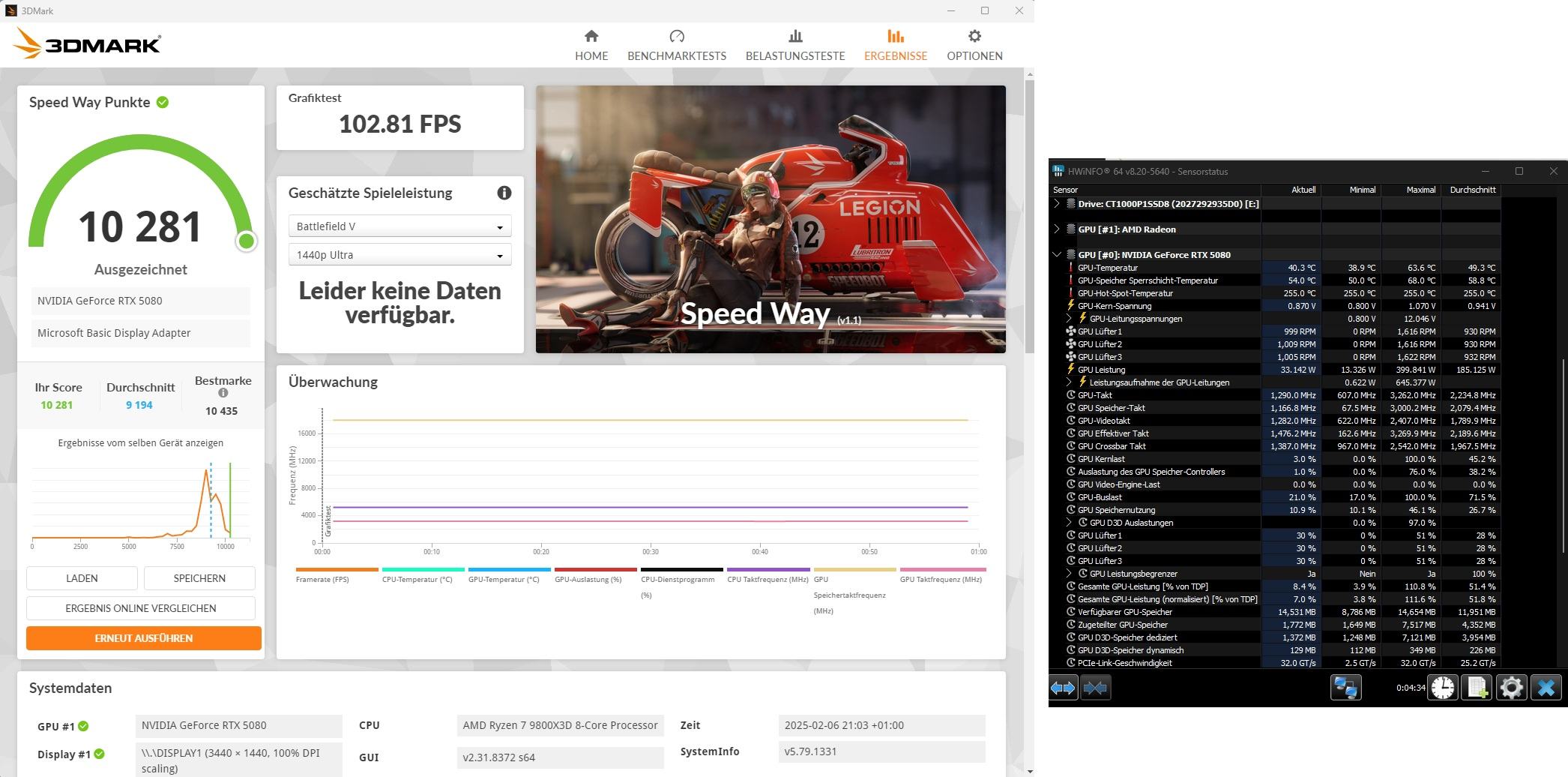Click ERGEBNIS ONLINE VERGLEICHEN
Image resolution: width=1568 pixels, height=777 pixels.
141,608
